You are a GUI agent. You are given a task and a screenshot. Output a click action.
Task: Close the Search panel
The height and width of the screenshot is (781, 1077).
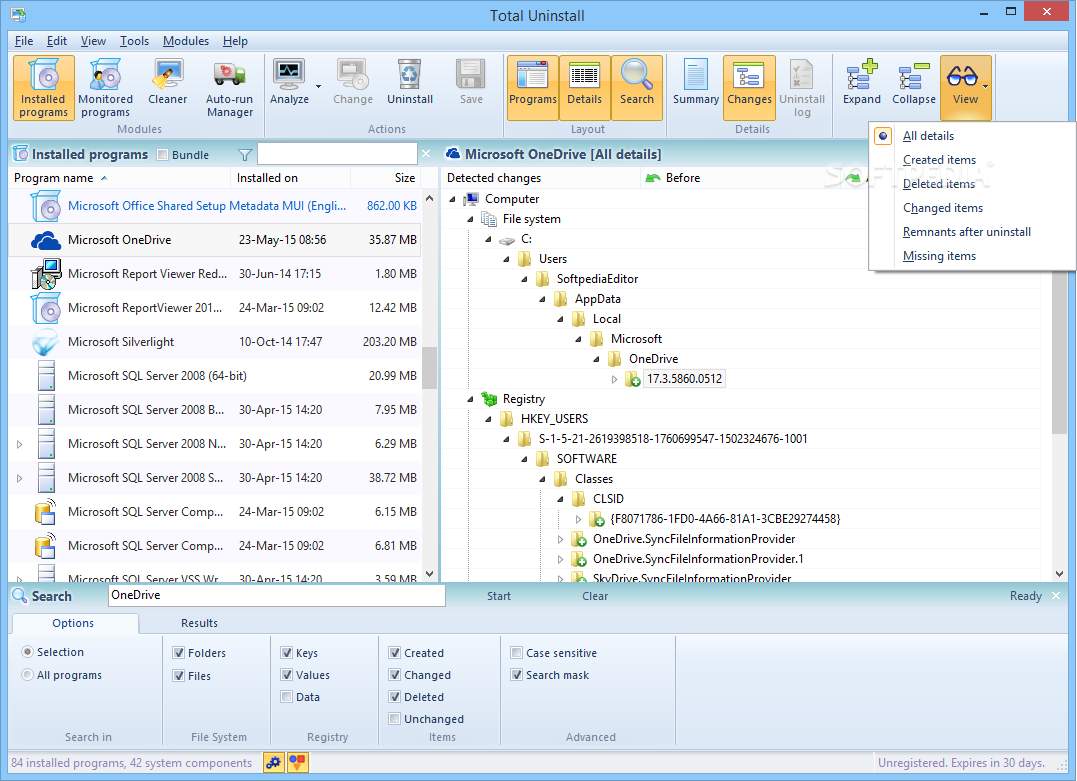1056,596
